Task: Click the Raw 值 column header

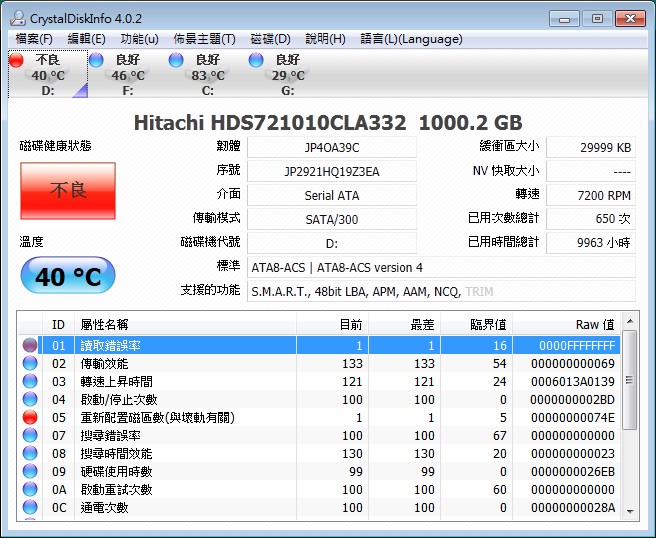Action: click(566, 324)
